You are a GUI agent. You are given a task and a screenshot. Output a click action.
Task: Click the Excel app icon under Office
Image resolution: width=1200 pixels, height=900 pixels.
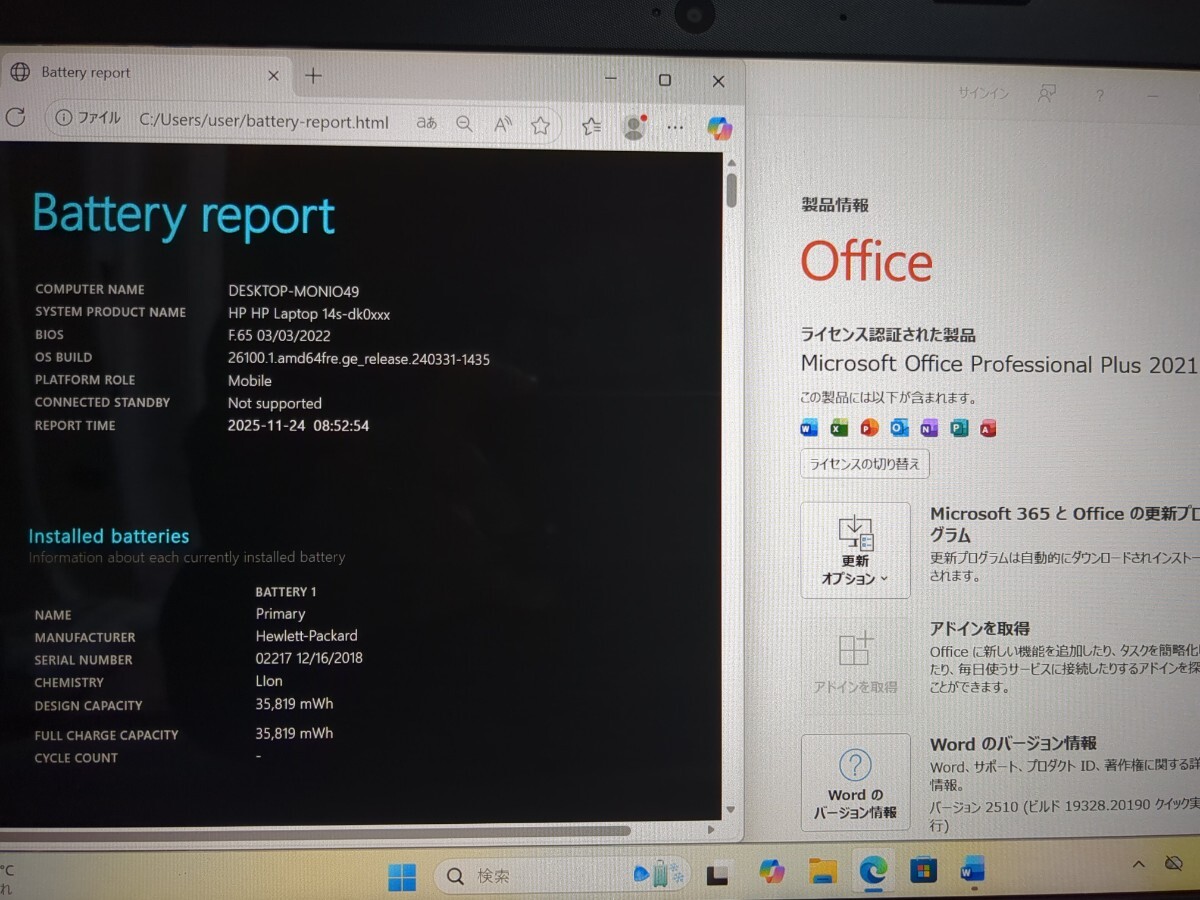pyautogui.click(x=839, y=428)
